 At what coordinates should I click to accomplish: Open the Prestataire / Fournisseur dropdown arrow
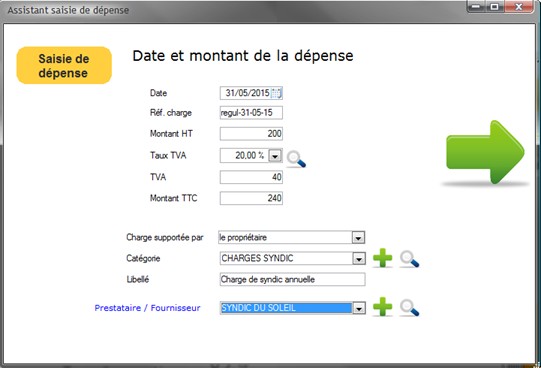pos(359,308)
